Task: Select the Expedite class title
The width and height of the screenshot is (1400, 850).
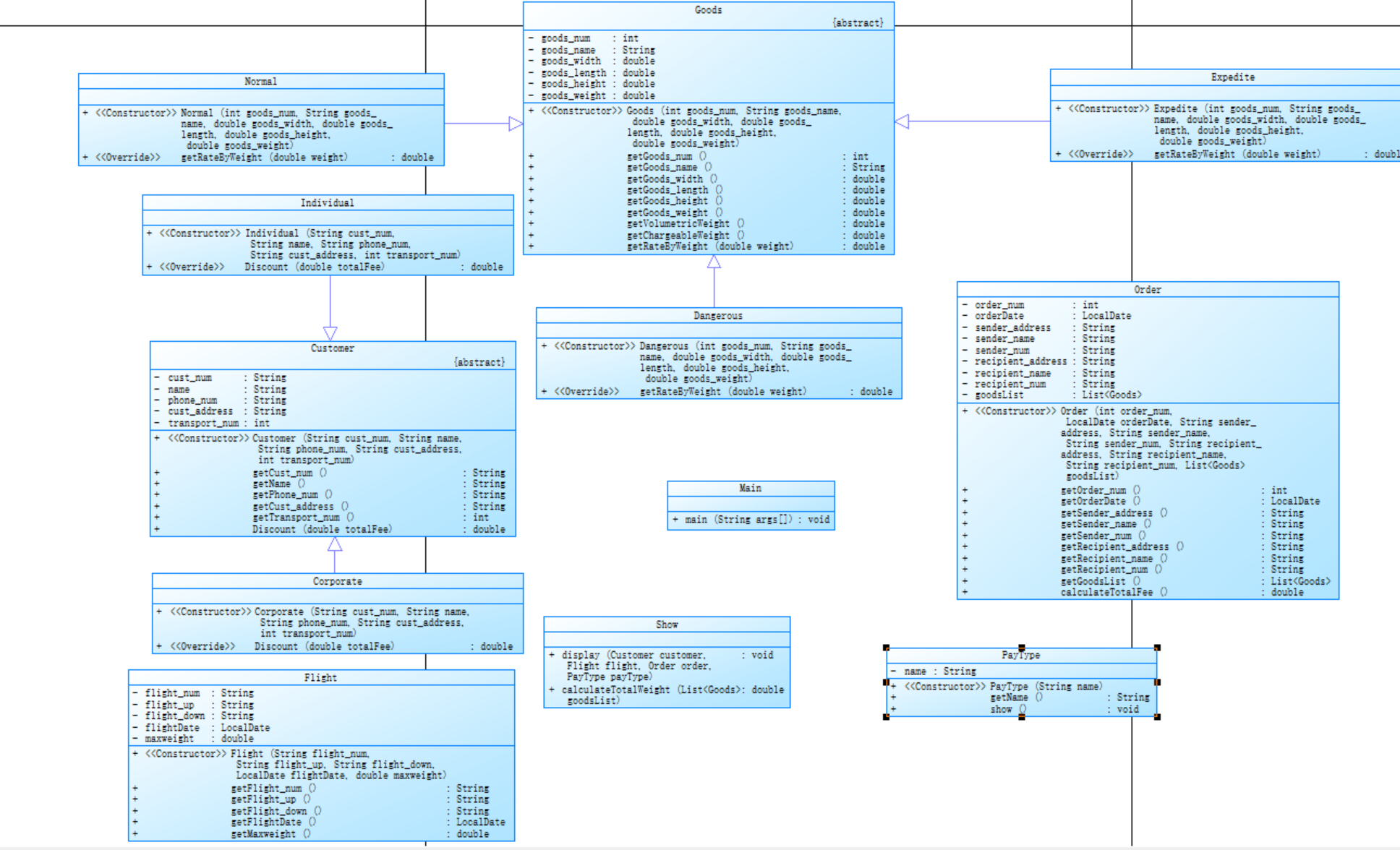Action: point(1232,77)
